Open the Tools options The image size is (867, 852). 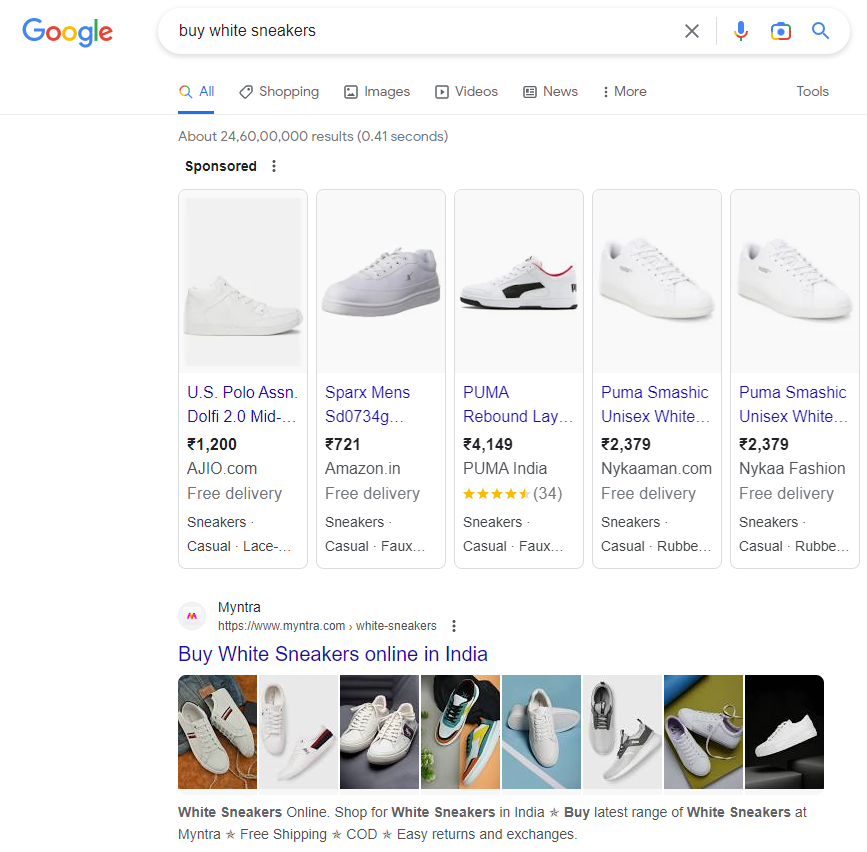812,91
